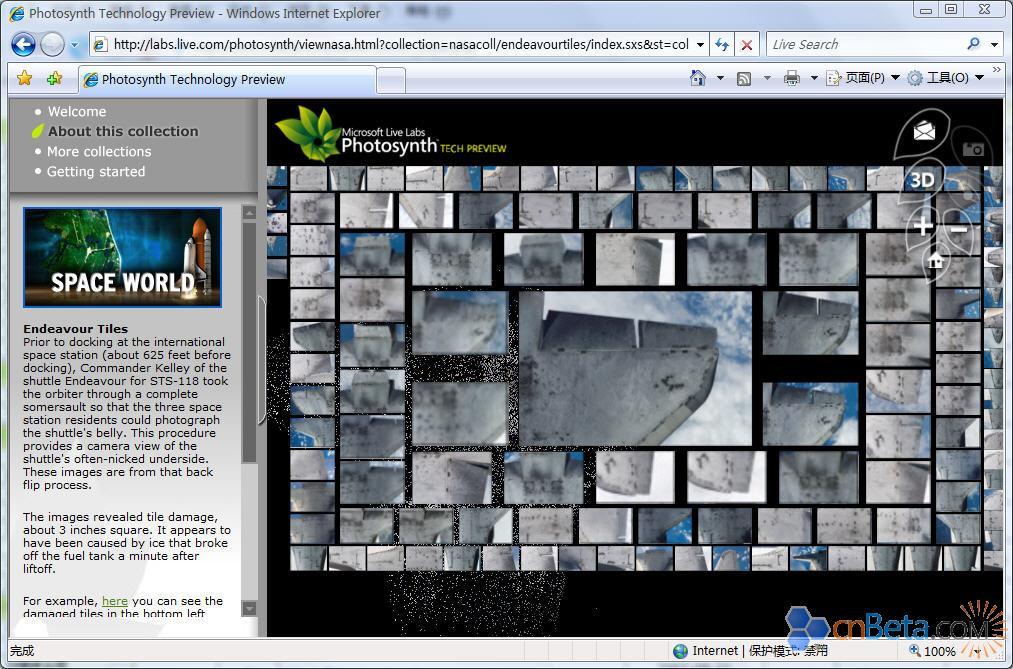Click the Print icon
Viewport: 1013px width, 669px height.
[x=791, y=78]
